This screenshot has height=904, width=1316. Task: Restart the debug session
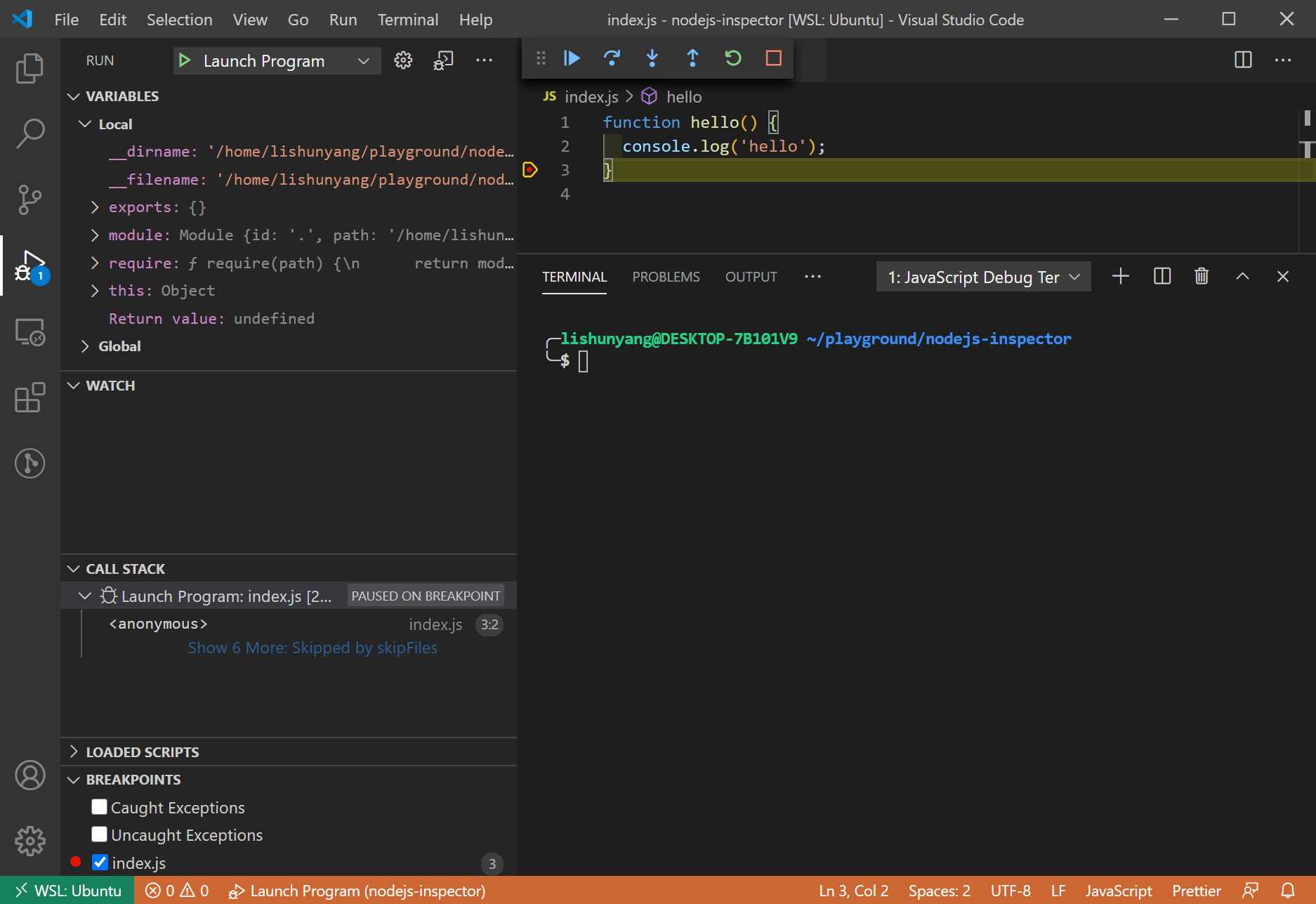point(733,58)
